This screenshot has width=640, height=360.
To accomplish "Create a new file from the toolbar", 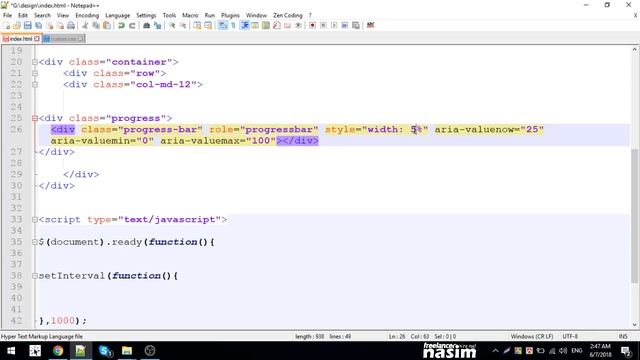I will [7, 25].
